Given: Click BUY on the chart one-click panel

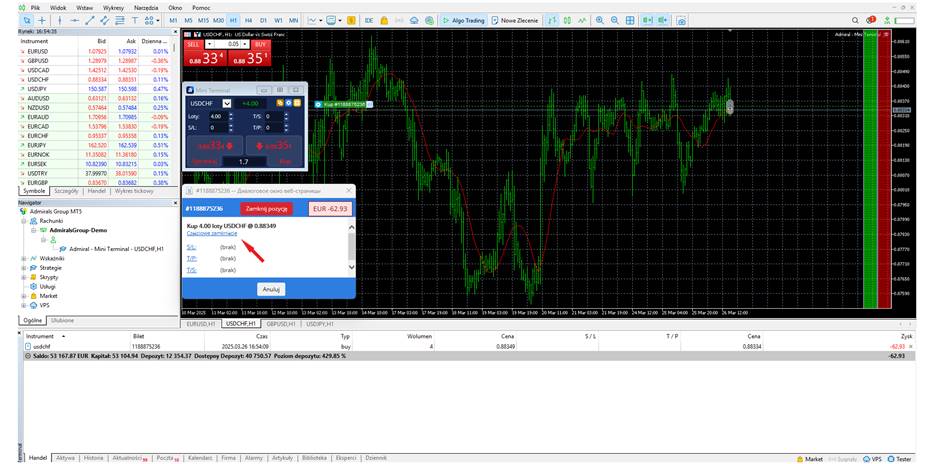Looking at the screenshot, I should [260, 44].
